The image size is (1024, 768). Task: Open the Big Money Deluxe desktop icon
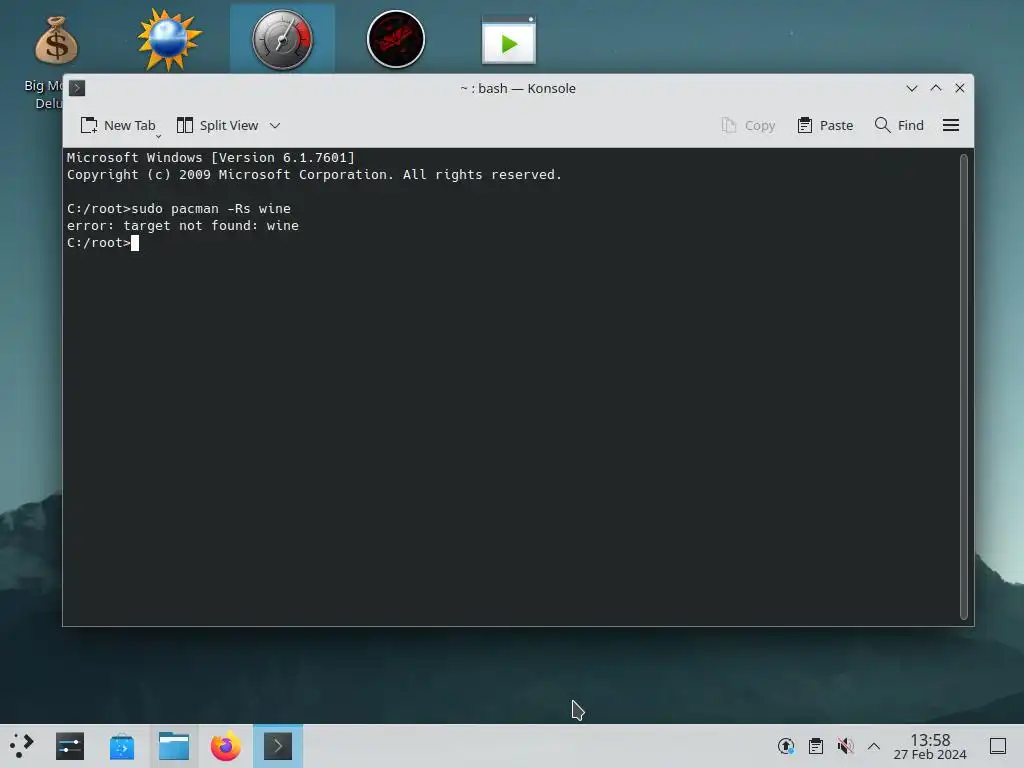pyautogui.click(x=55, y=42)
